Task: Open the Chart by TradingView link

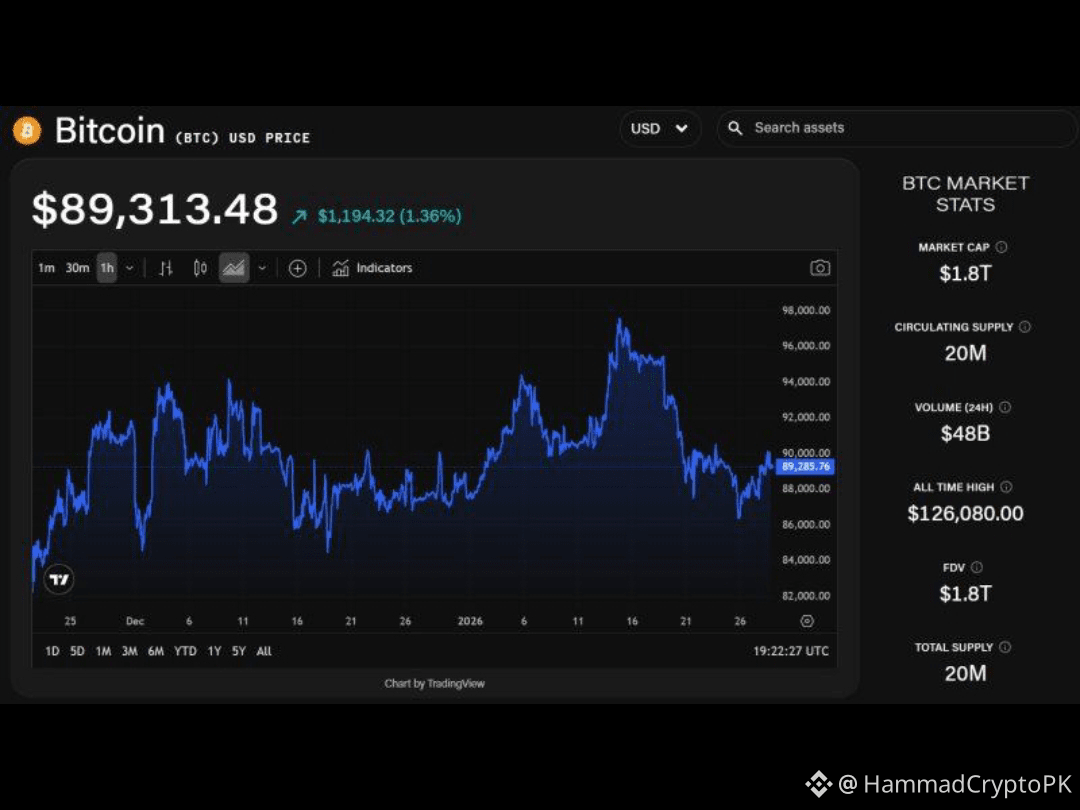Action: (435, 683)
